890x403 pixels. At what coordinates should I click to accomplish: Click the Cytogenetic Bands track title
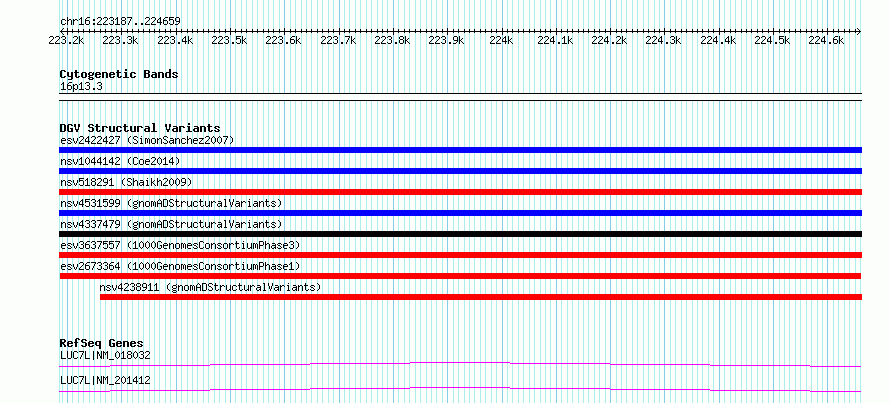coord(119,74)
